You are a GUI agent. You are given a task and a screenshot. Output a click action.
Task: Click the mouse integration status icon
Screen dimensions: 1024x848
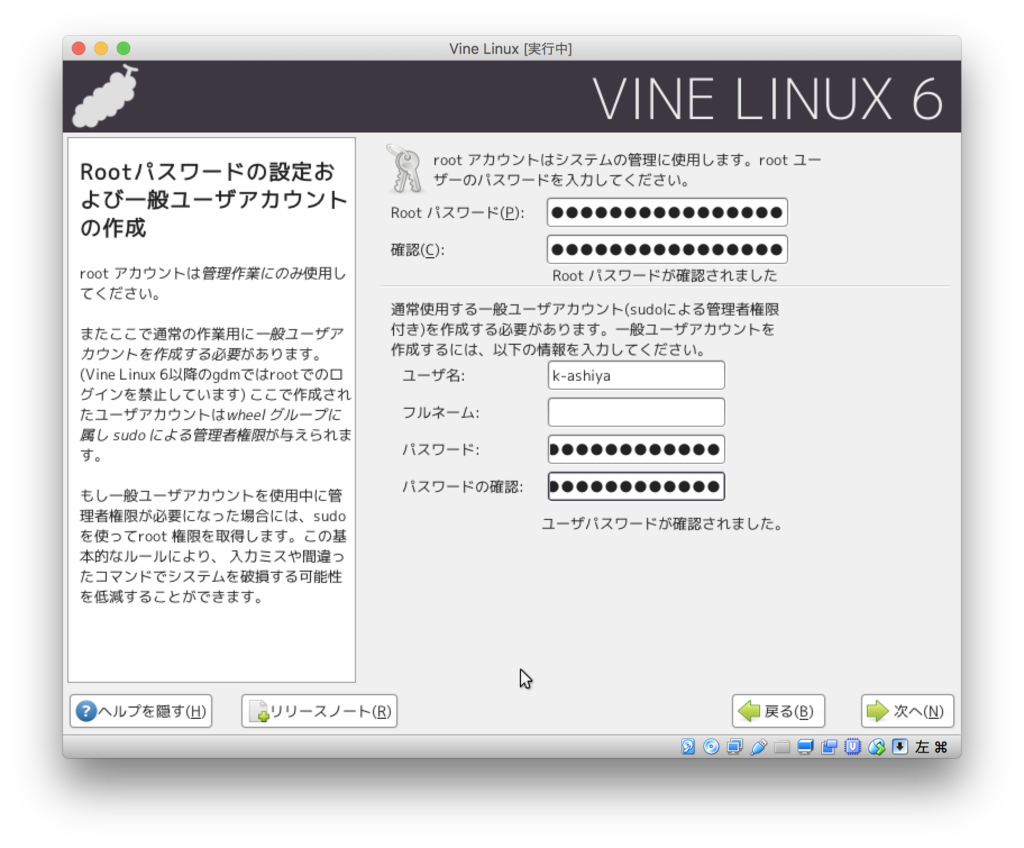[876, 747]
